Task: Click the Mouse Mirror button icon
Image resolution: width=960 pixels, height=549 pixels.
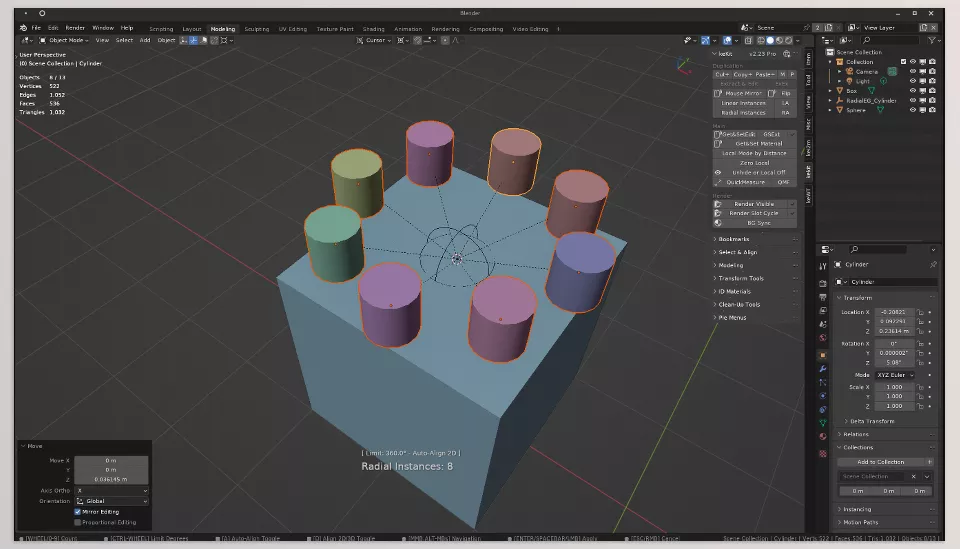Action: pos(718,94)
